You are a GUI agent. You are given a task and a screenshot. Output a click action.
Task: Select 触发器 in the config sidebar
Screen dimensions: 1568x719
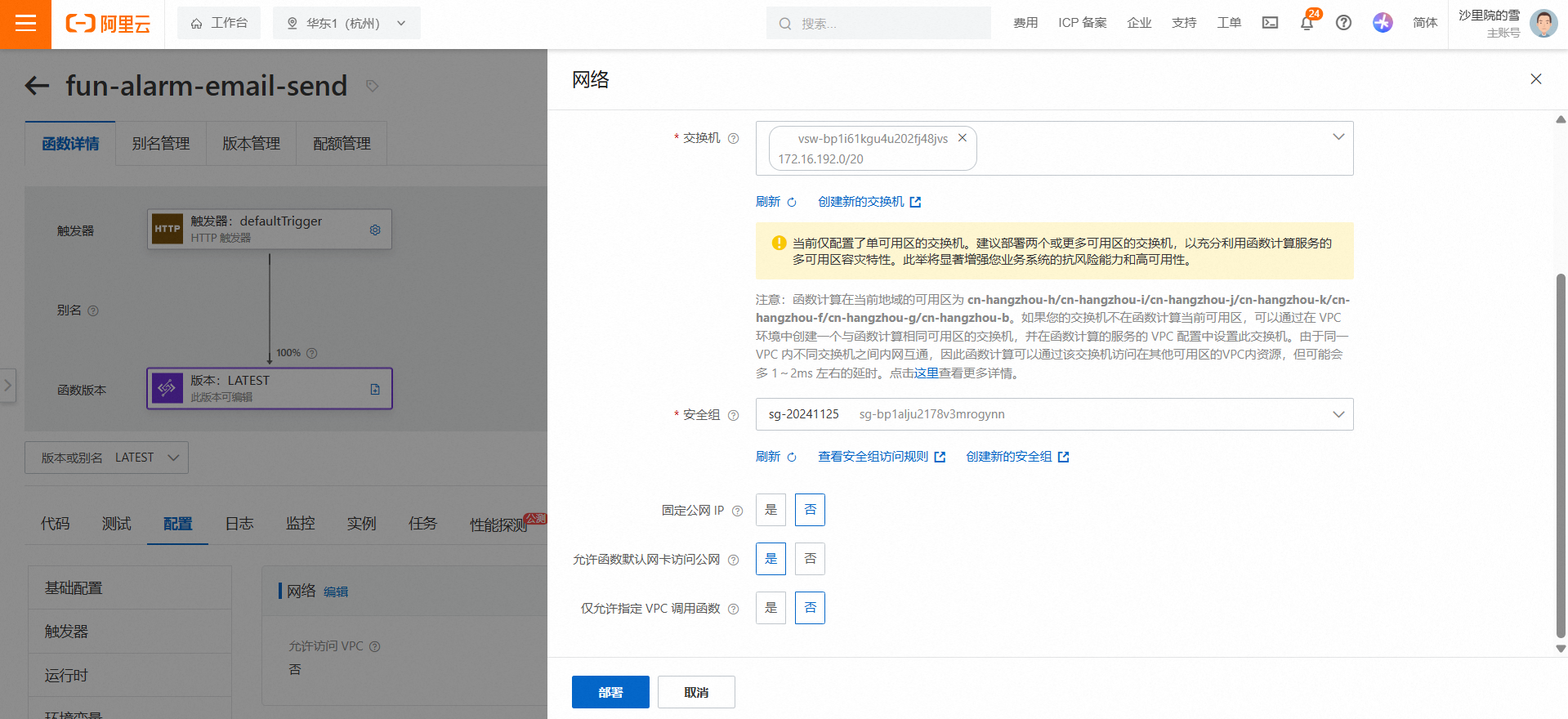(x=130, y=632)
